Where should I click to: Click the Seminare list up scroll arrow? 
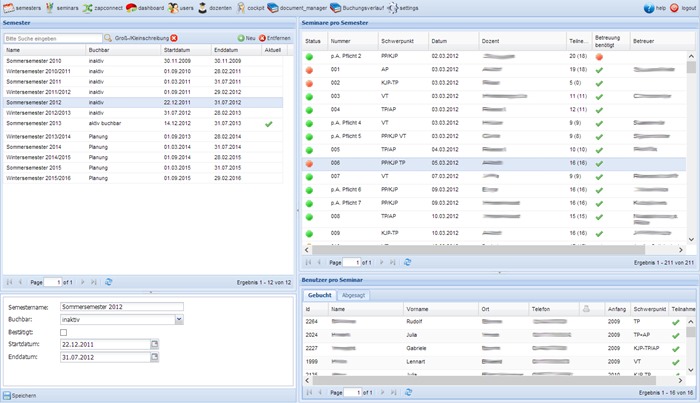(x=691, y=56)
